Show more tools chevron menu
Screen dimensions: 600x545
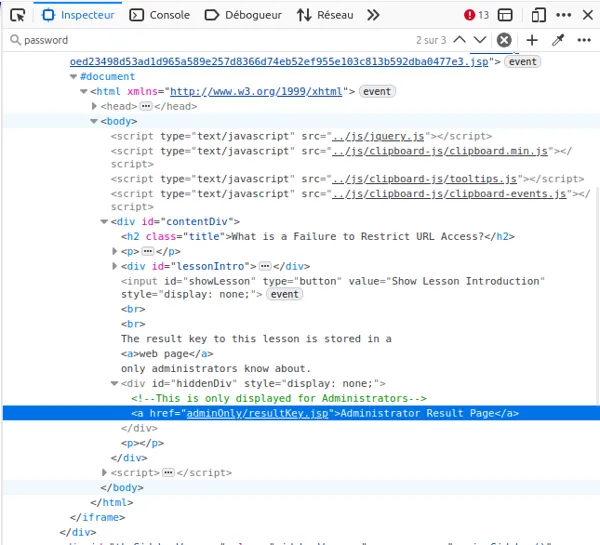click(373, 15)
